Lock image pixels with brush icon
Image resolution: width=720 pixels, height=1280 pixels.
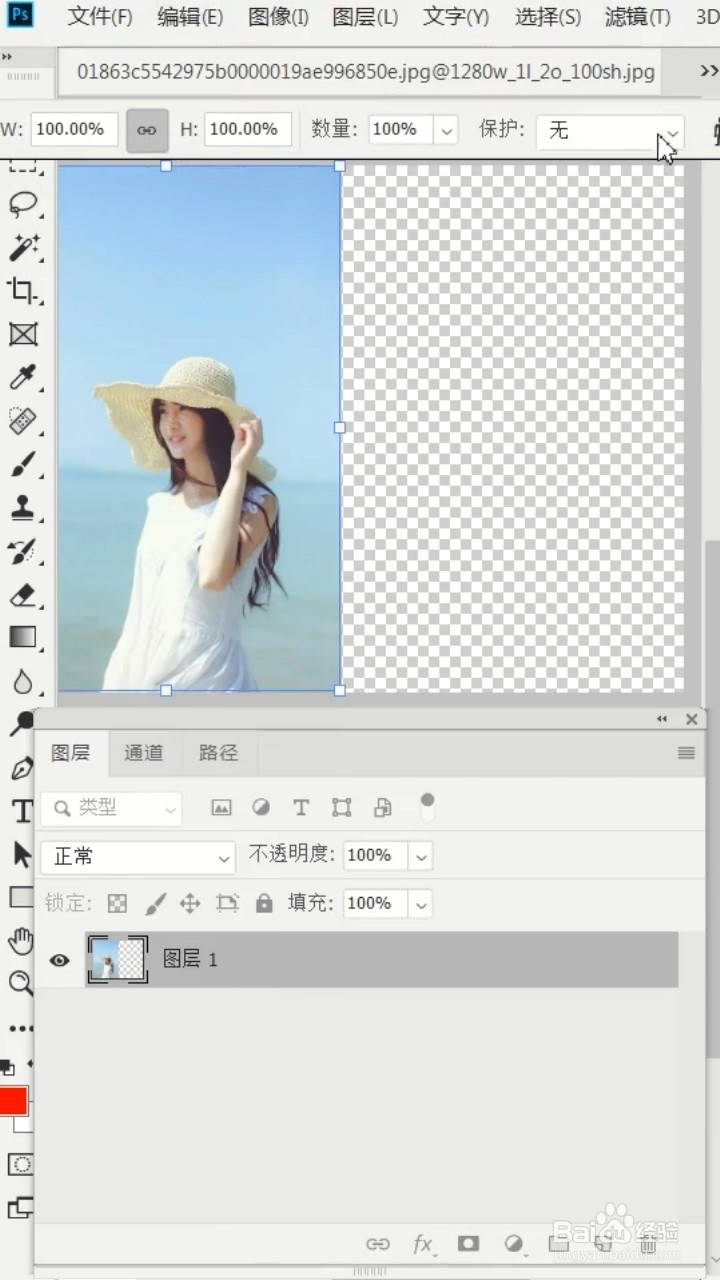point(155,904)
